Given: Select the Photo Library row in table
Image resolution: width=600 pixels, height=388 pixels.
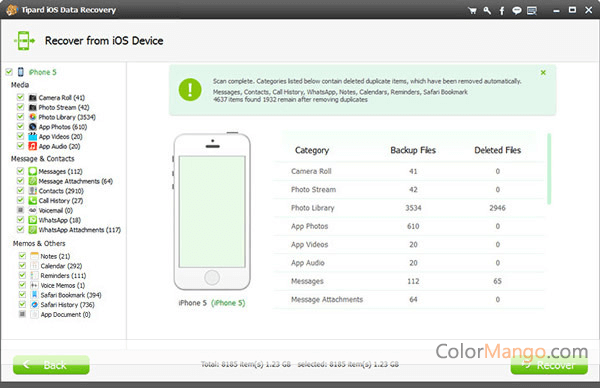Looking at the screenshot, I should coord(409,208).
